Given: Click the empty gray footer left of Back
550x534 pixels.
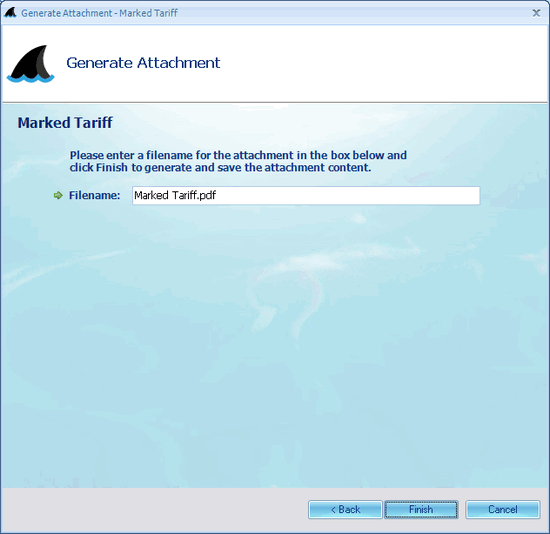Looking at the screenshot, I should pos(154,509).
